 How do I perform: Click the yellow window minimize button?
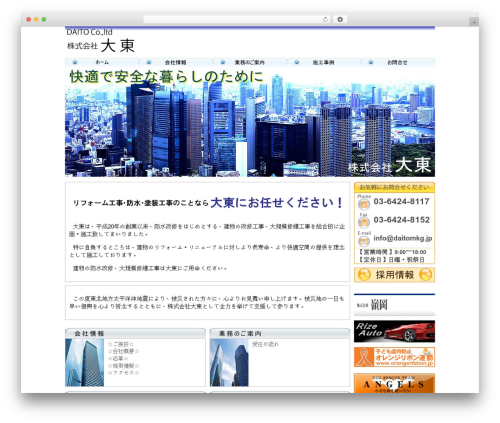point(36,19)
